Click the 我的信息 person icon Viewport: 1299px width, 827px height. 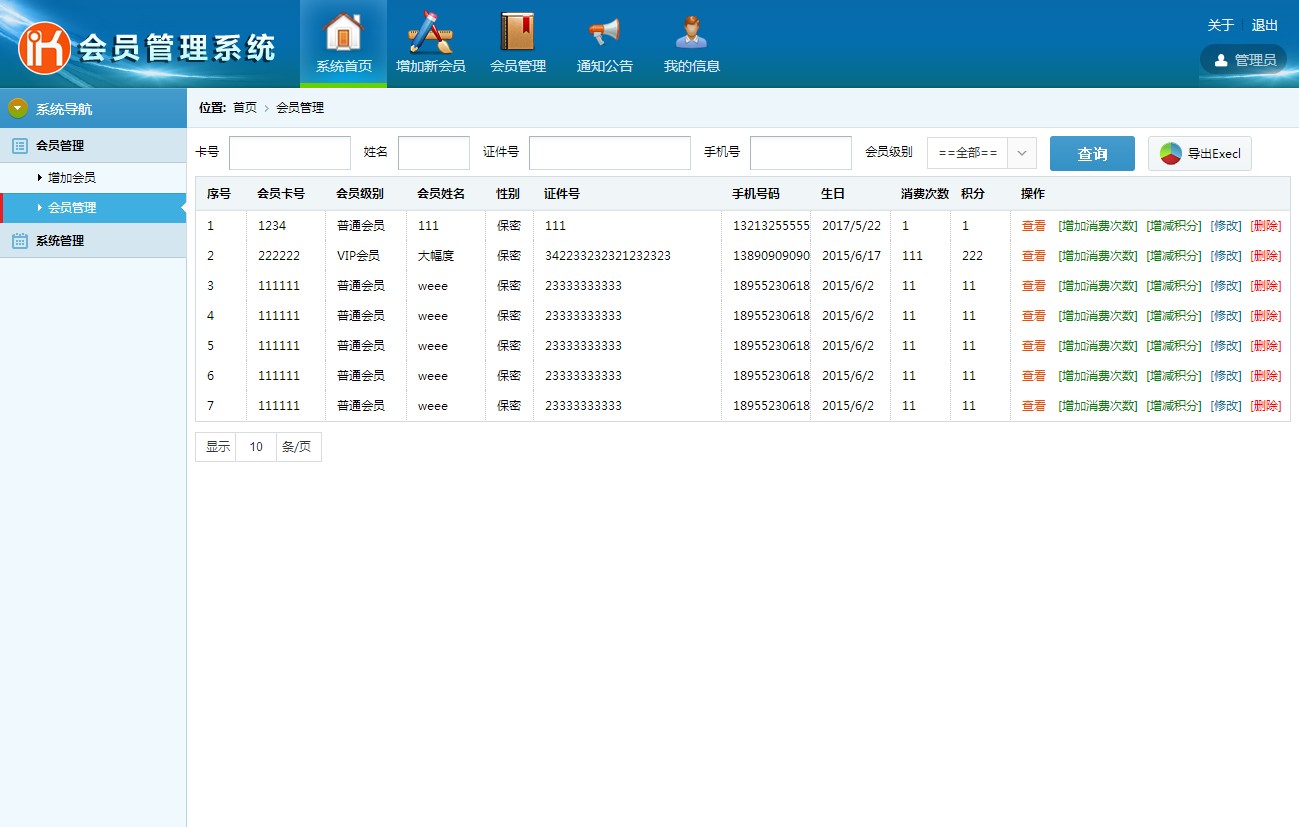tap(691, 32)
